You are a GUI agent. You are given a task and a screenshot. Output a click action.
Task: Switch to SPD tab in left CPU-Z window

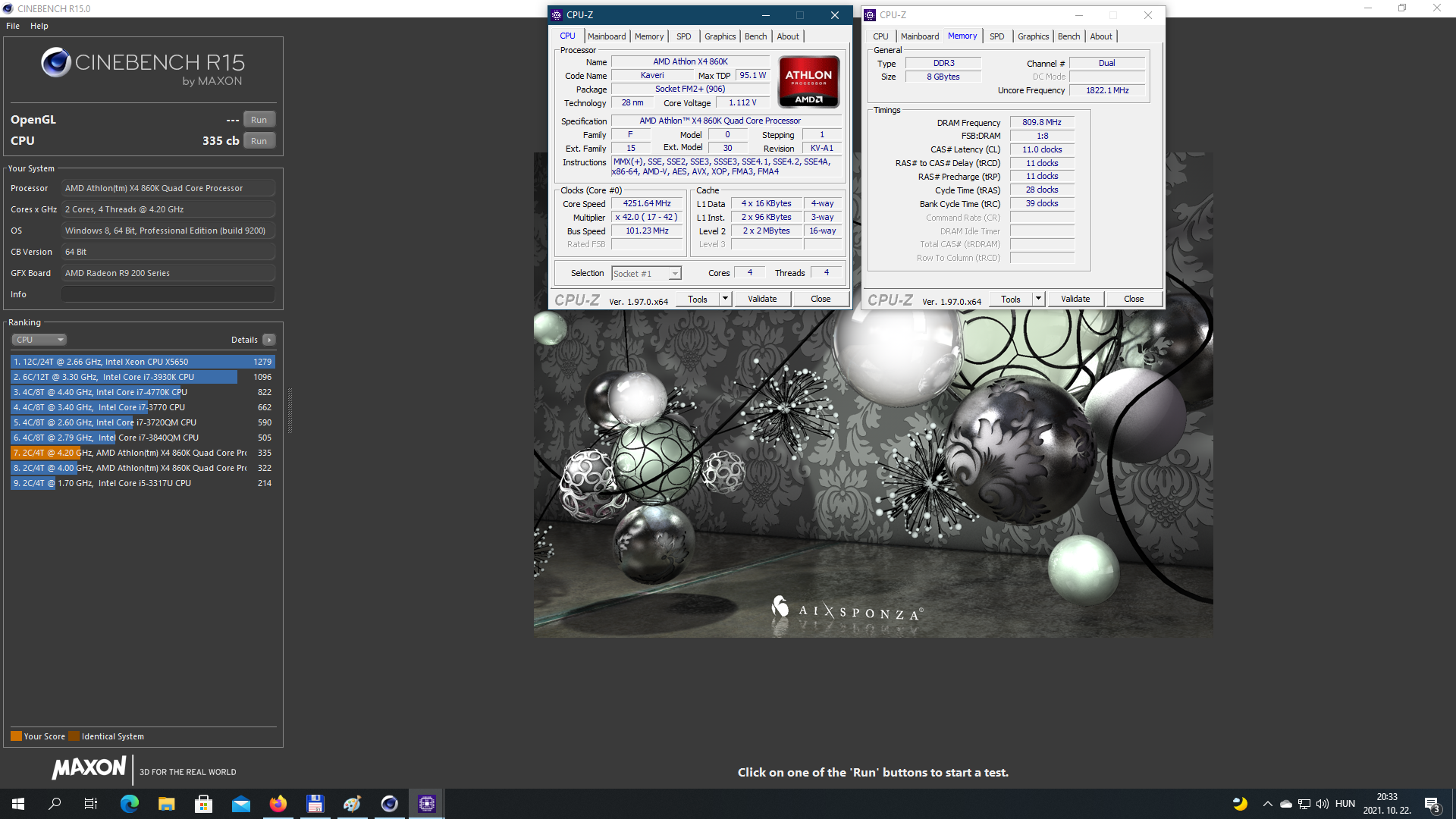click(x=684, y=36)
